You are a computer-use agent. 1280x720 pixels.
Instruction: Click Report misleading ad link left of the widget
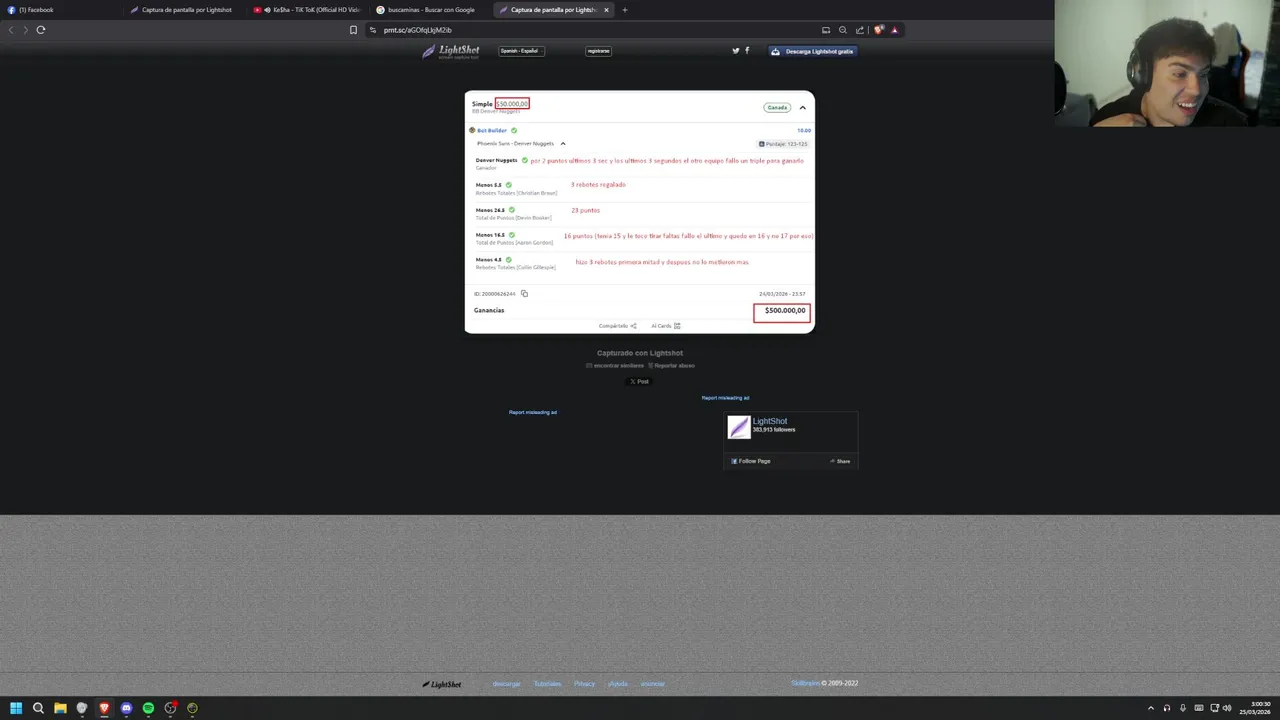tap(533, 412)
